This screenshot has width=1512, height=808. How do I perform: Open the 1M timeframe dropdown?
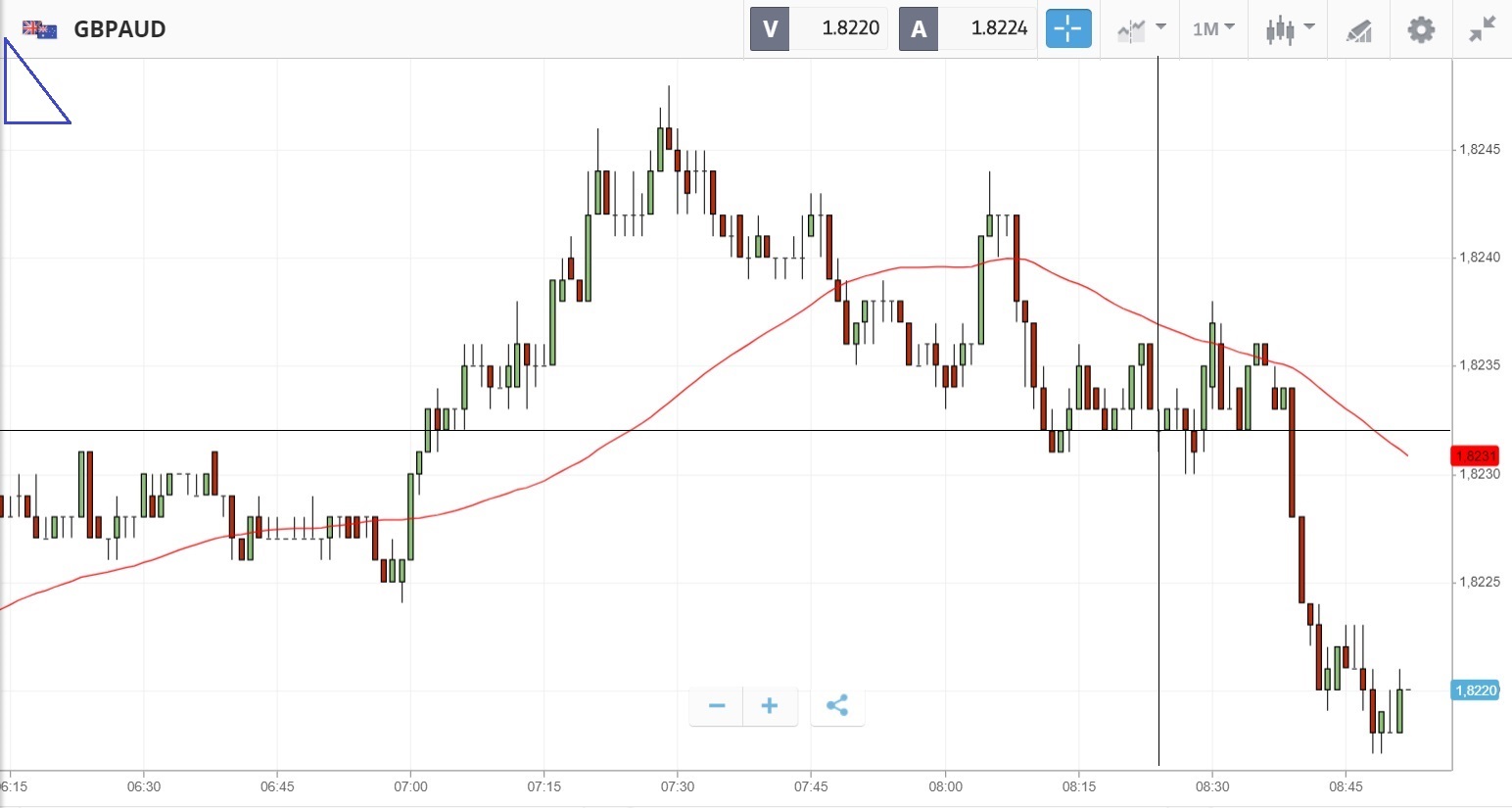click(x=1213, y=28)
